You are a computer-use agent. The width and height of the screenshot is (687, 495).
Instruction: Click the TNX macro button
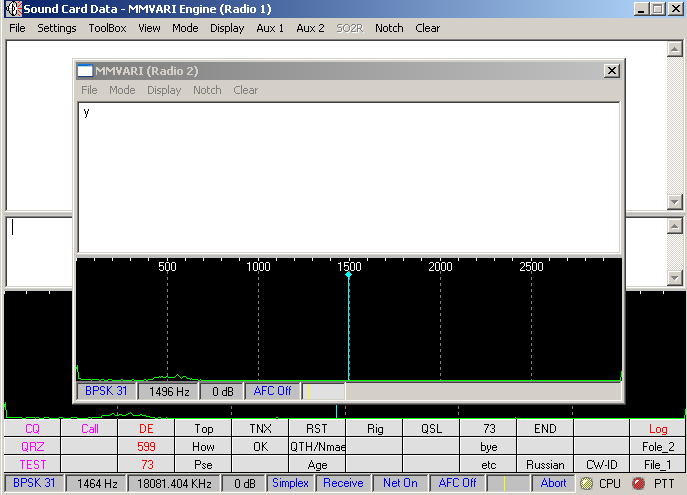point(260,428)
